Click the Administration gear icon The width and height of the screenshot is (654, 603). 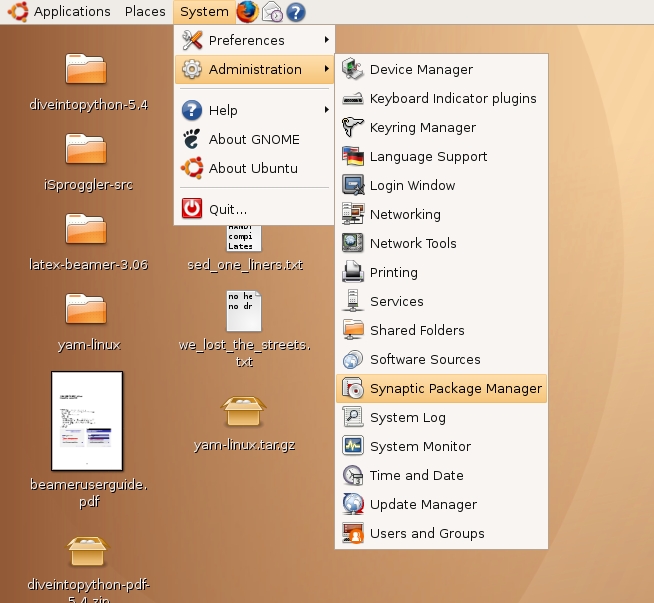(x=192, y=69)
